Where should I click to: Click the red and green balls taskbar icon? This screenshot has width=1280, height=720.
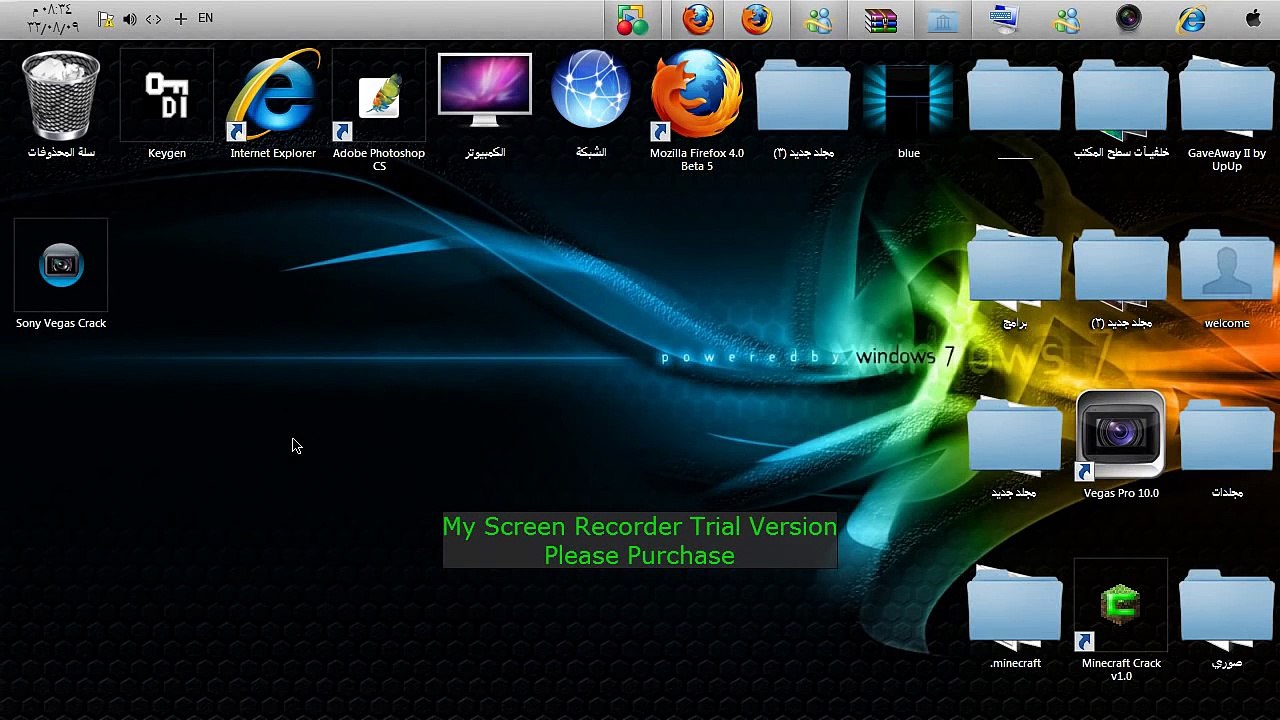point(633,20)
